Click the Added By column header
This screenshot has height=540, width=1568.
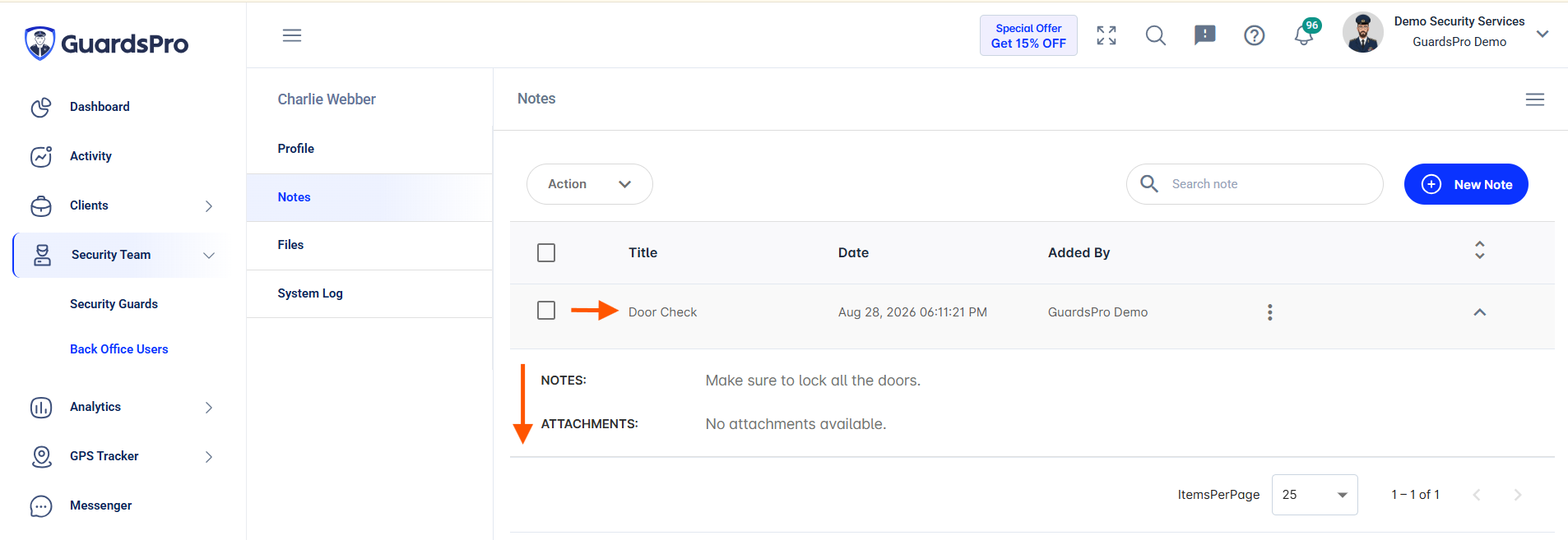click(x=1079, y=253)
